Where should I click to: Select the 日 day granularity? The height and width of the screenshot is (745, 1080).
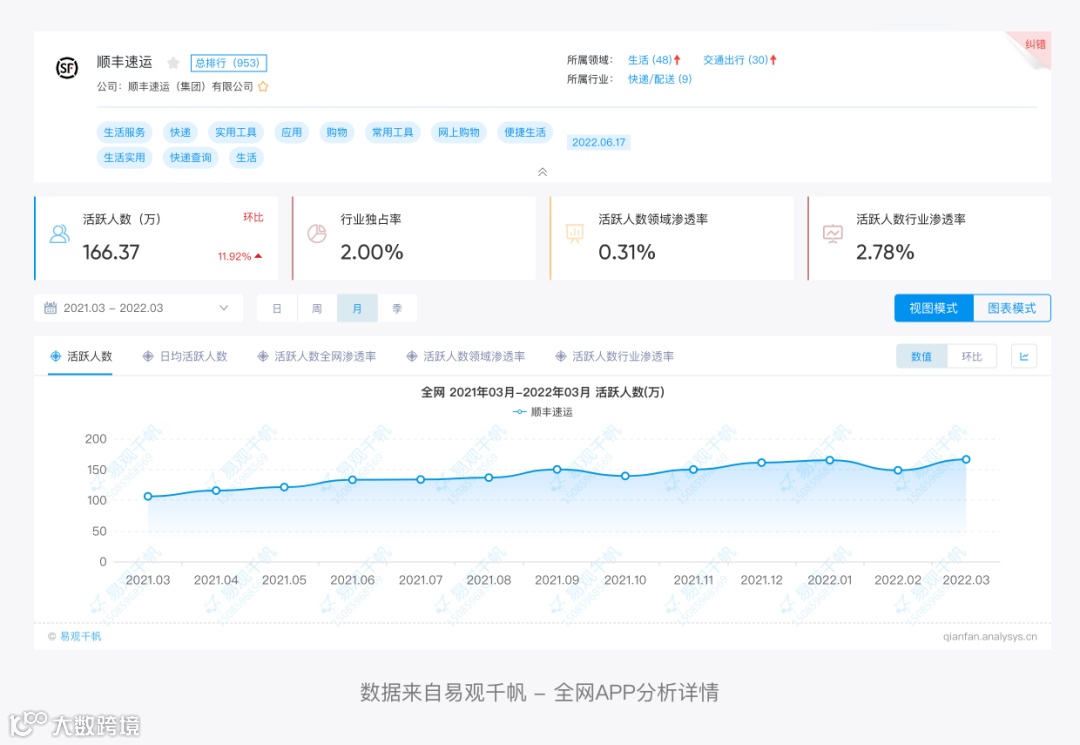tap(277, 308)
